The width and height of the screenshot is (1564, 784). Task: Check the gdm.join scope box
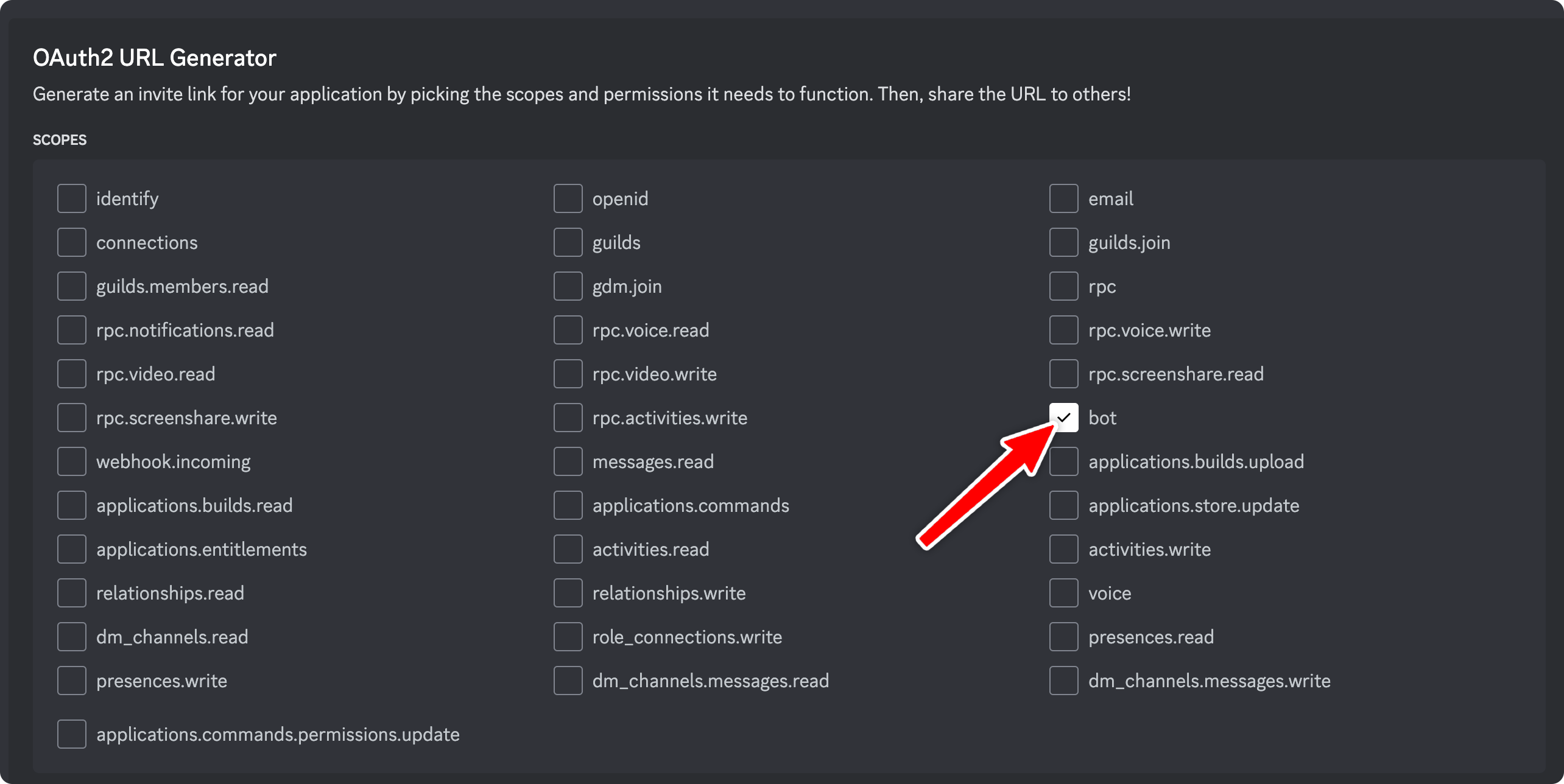click(568, 286)
